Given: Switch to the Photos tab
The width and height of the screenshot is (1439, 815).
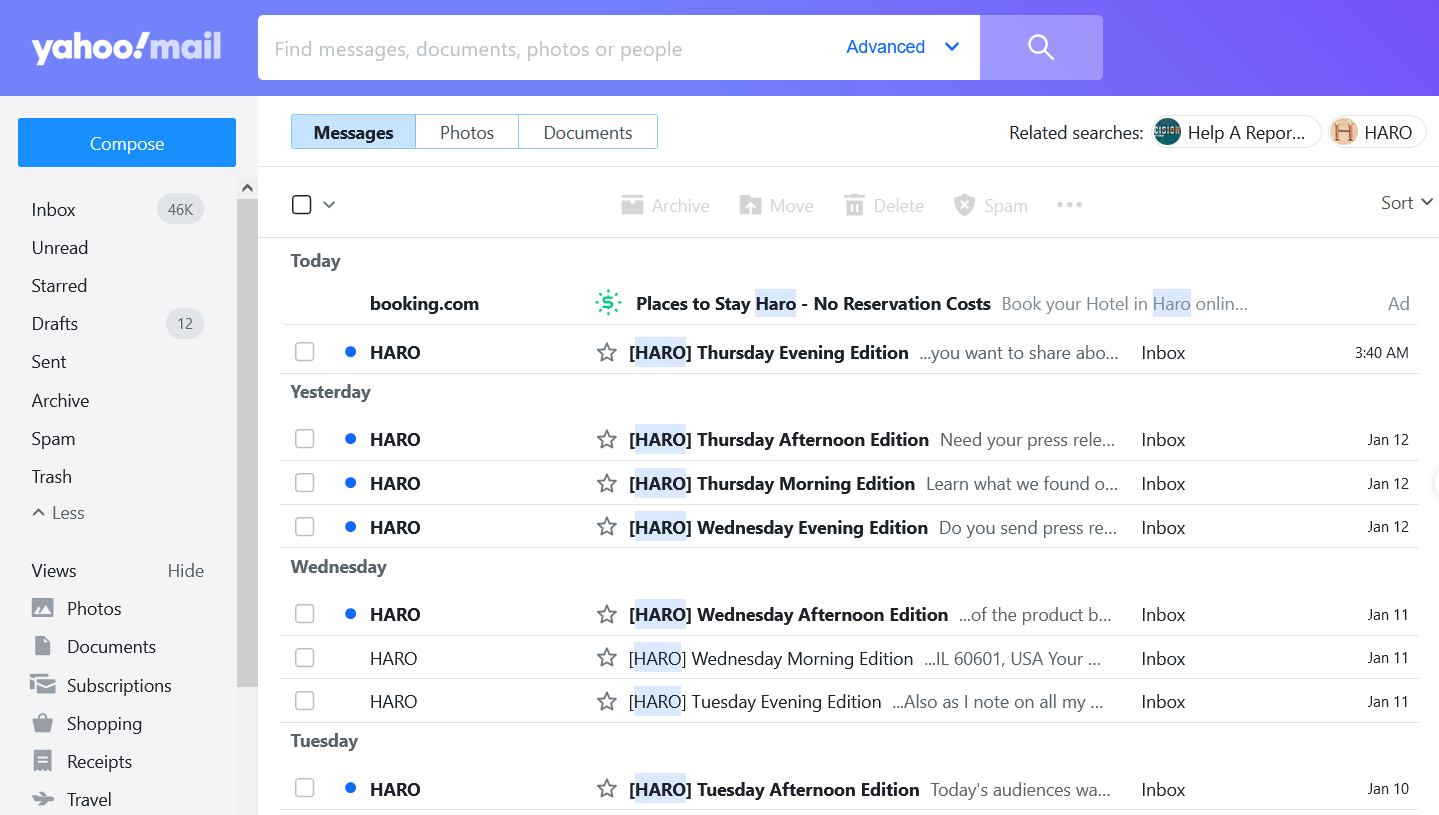Looking at the screenshot, I should click(x=467, y=132).
